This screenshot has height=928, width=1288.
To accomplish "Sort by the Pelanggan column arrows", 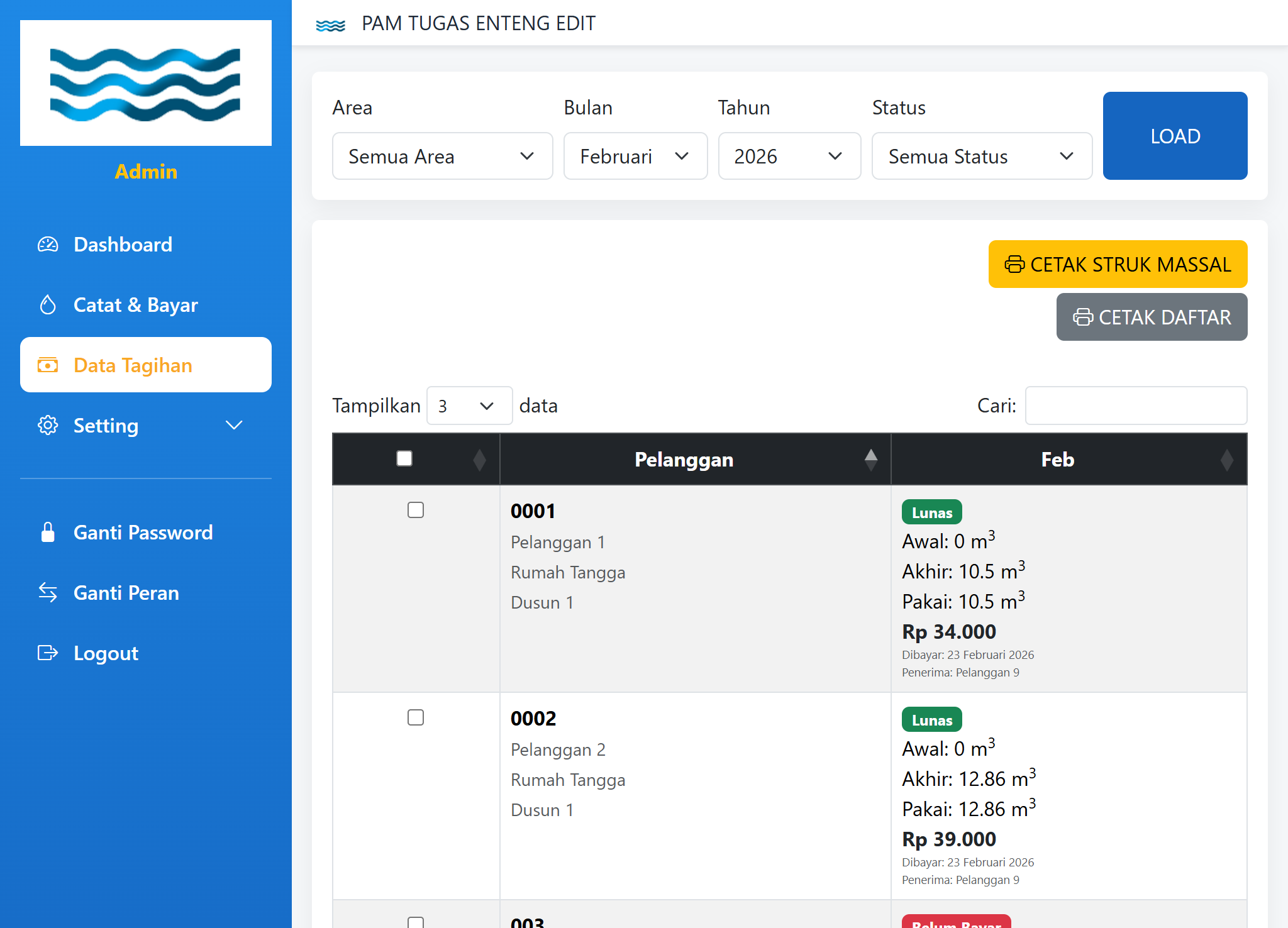I will [x=870, y=460].
